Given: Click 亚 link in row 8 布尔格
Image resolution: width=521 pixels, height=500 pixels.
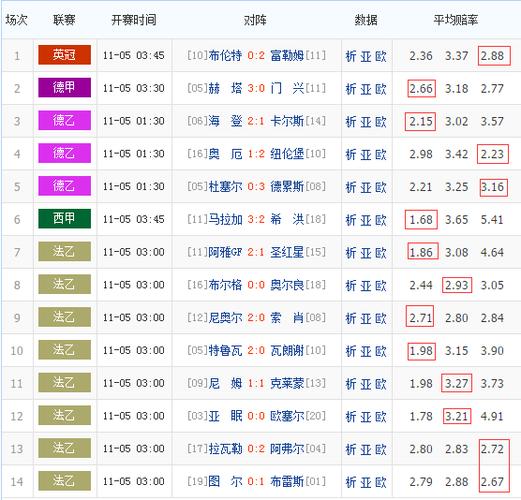Looking at the screenshot, I should (366, 285).
